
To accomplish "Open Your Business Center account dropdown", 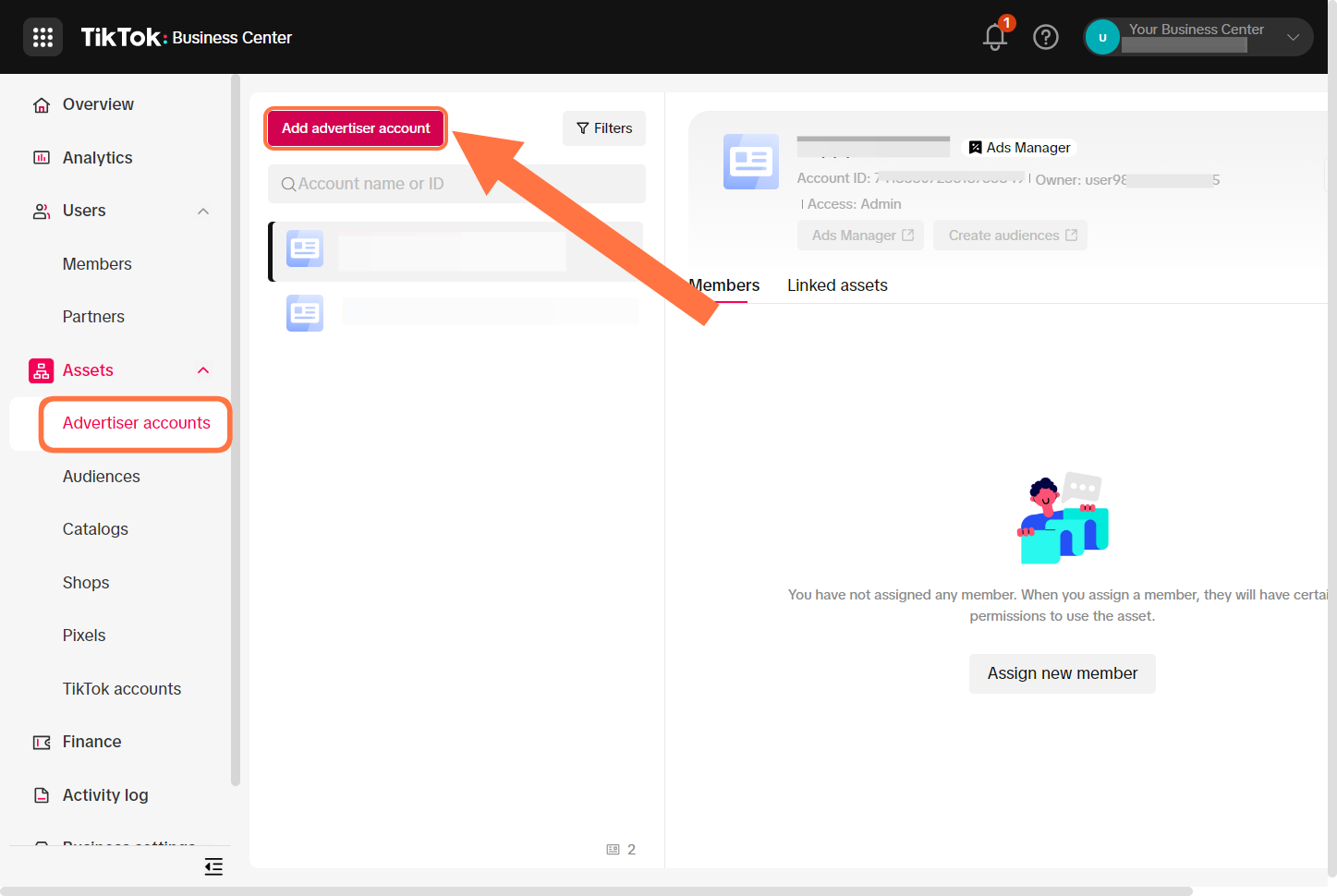I will point(1293,37).
